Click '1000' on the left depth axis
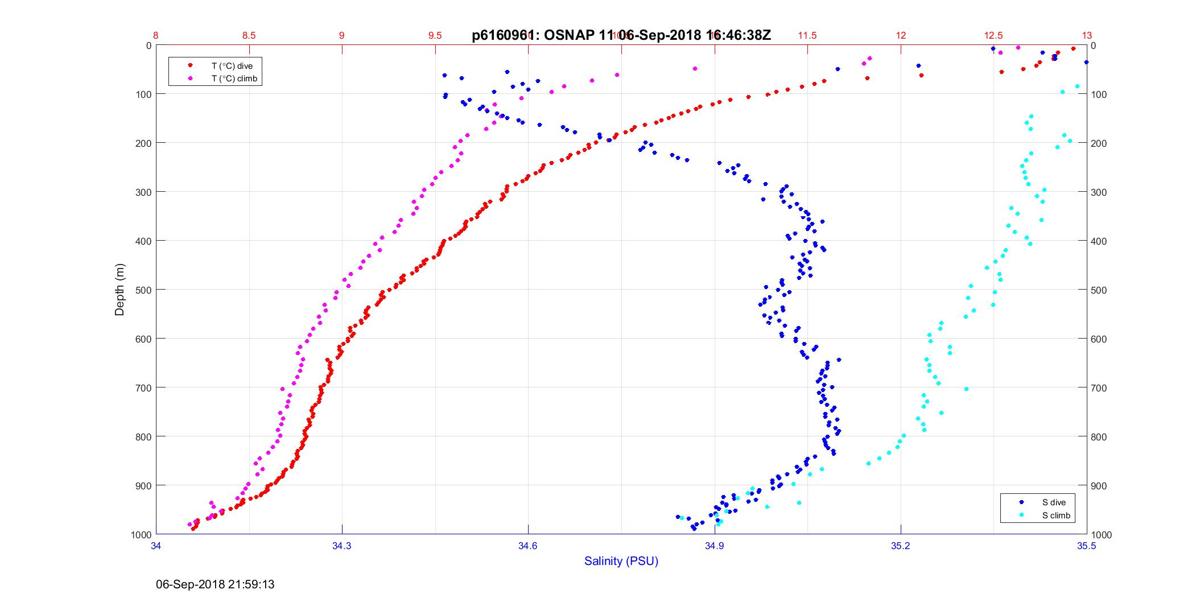The image size is (1200, 601). 140,535
